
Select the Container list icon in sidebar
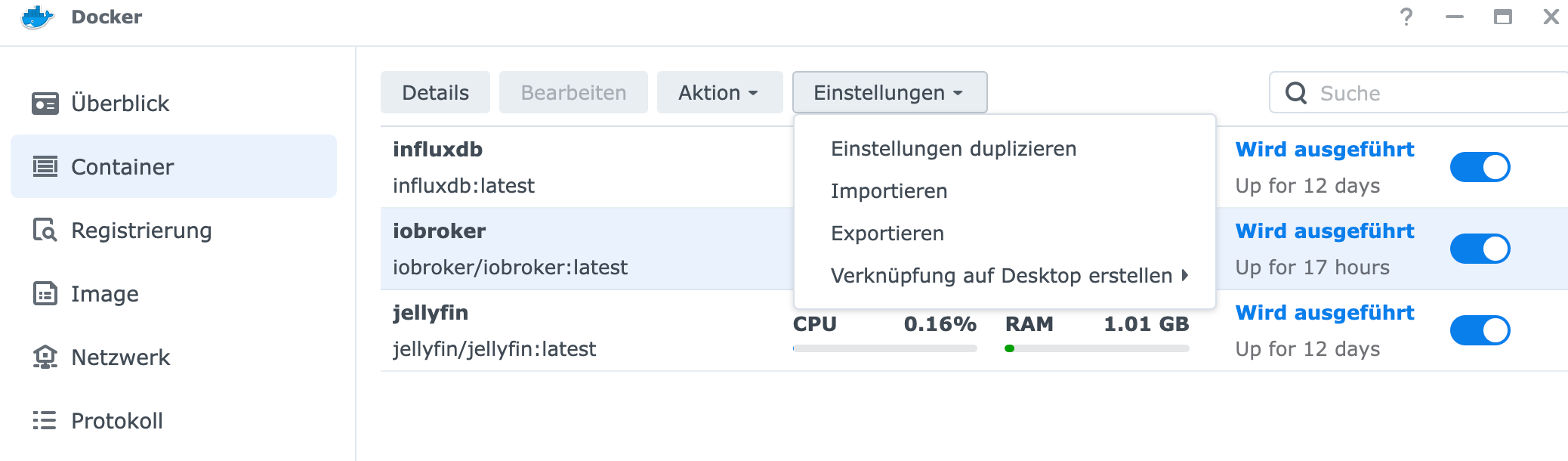(45, 166)
